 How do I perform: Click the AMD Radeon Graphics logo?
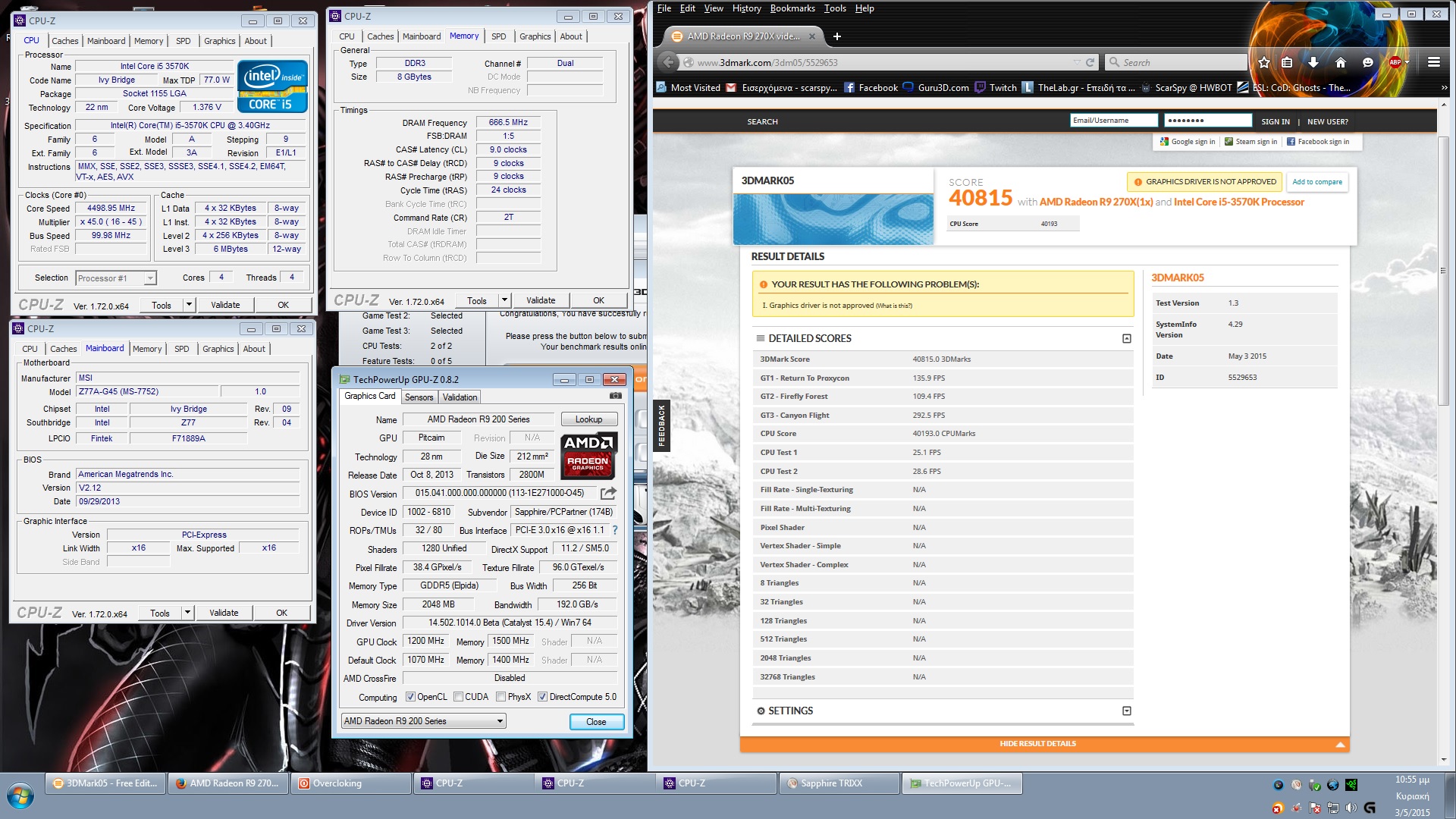pyautogui.click(x=588, y=455)
